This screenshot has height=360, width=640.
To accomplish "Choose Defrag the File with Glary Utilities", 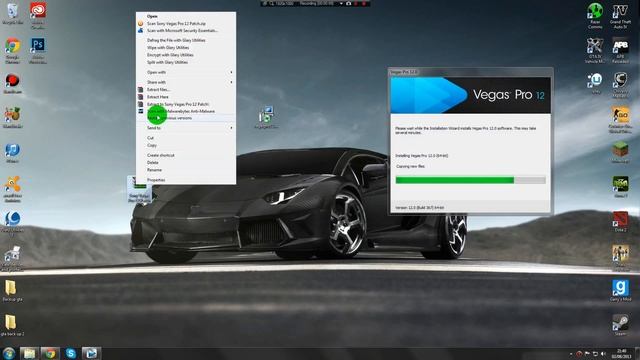I will click(x=186, y=40).
